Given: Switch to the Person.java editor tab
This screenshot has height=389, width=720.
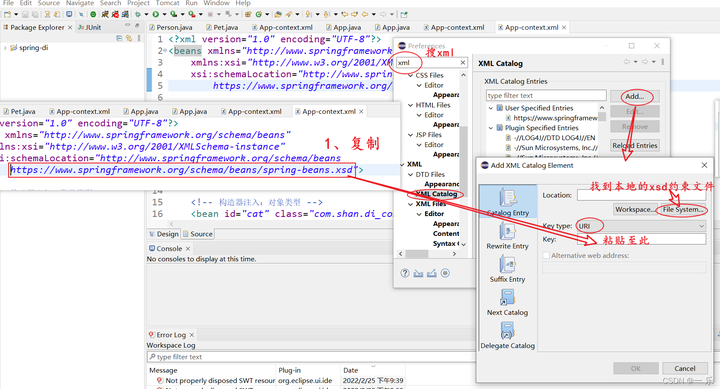Looking at the screenshot, I should coord(170,27).
